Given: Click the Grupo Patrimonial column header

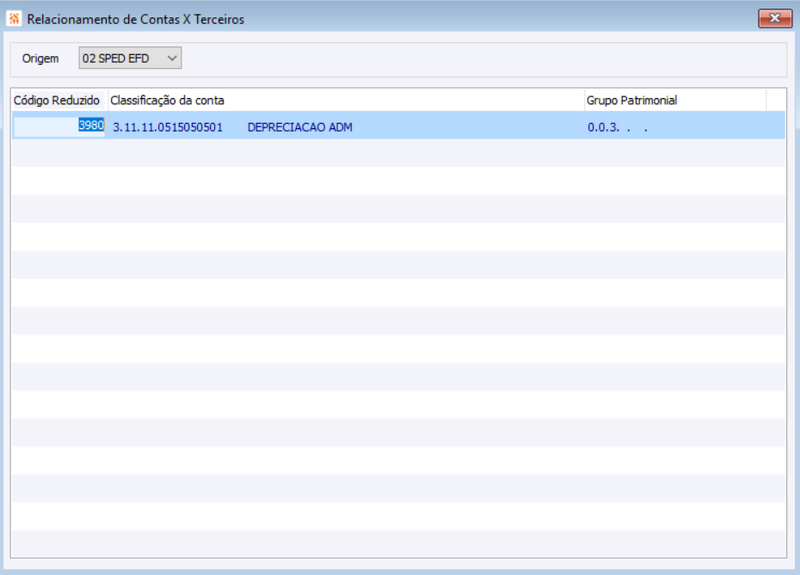Looking at the screenshot, I should [x=675, y=101].
